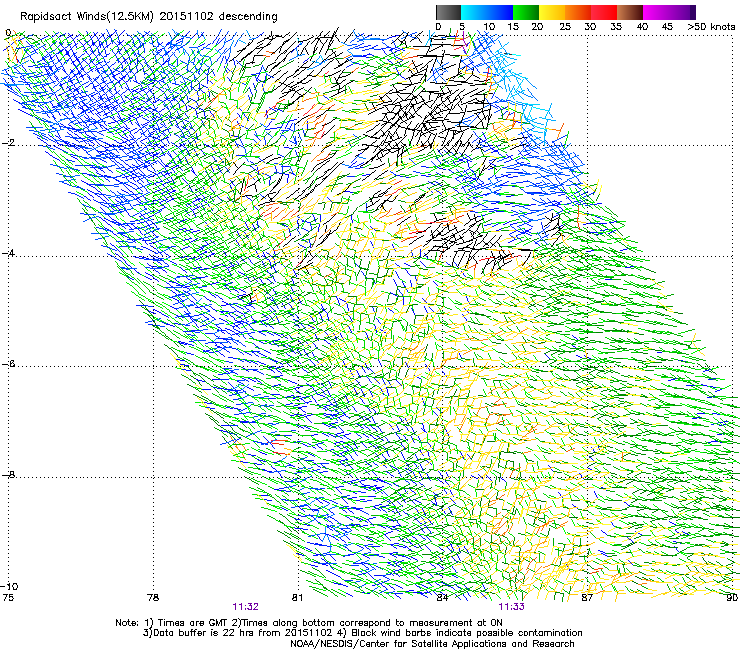Click the '10' legend scale label
The height and width of the screenshot is (650, 740).
(489, 27)
